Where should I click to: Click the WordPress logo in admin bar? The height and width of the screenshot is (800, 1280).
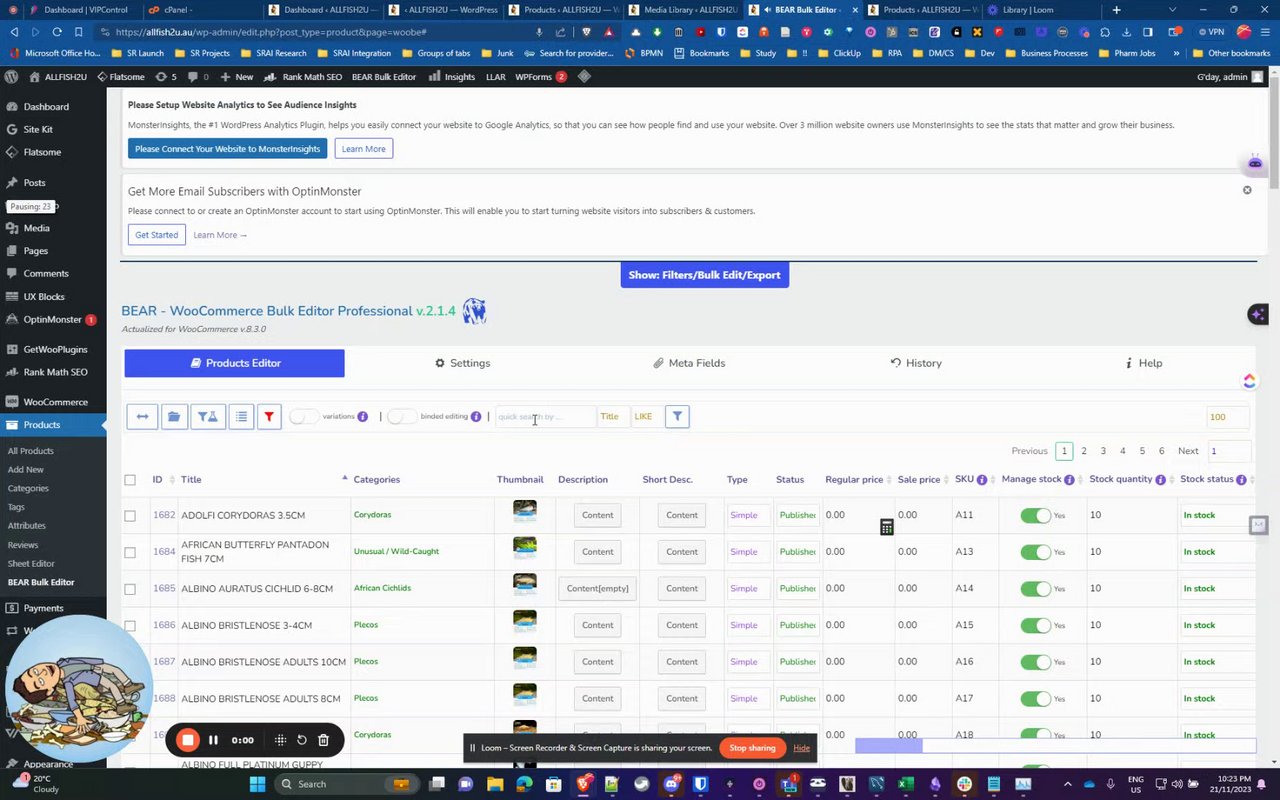11,77
